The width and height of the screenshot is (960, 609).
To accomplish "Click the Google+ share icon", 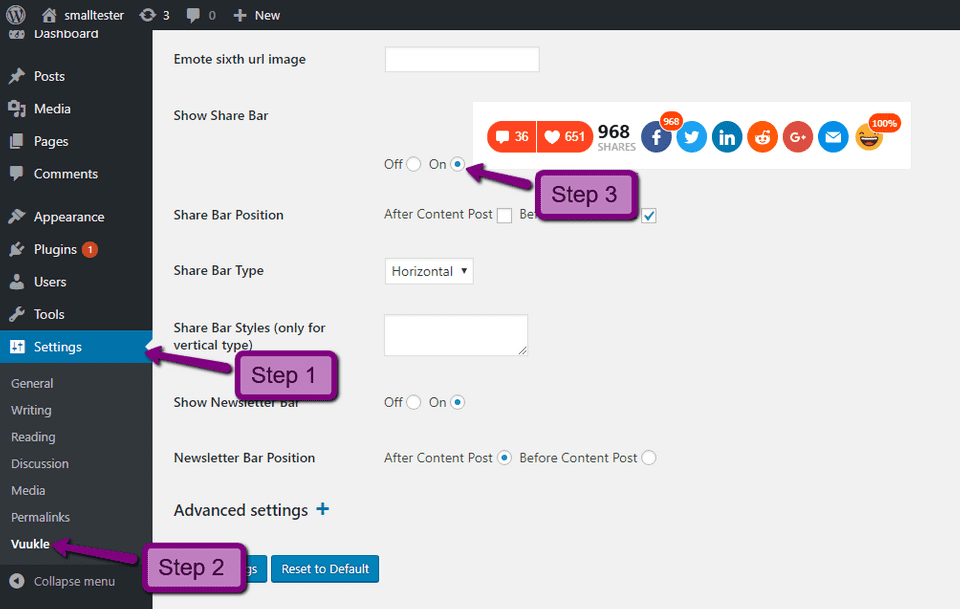I will (x=797, y=136).
